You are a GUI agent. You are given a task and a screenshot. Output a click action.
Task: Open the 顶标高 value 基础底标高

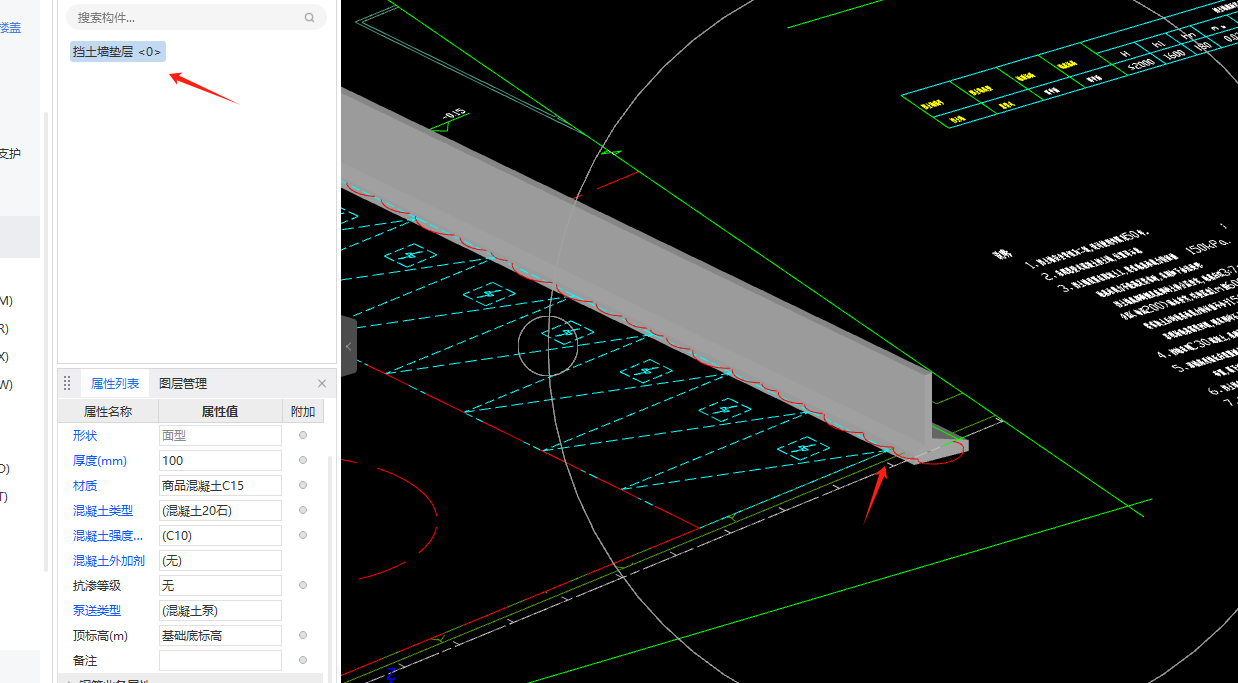click(x=220, y=636)
